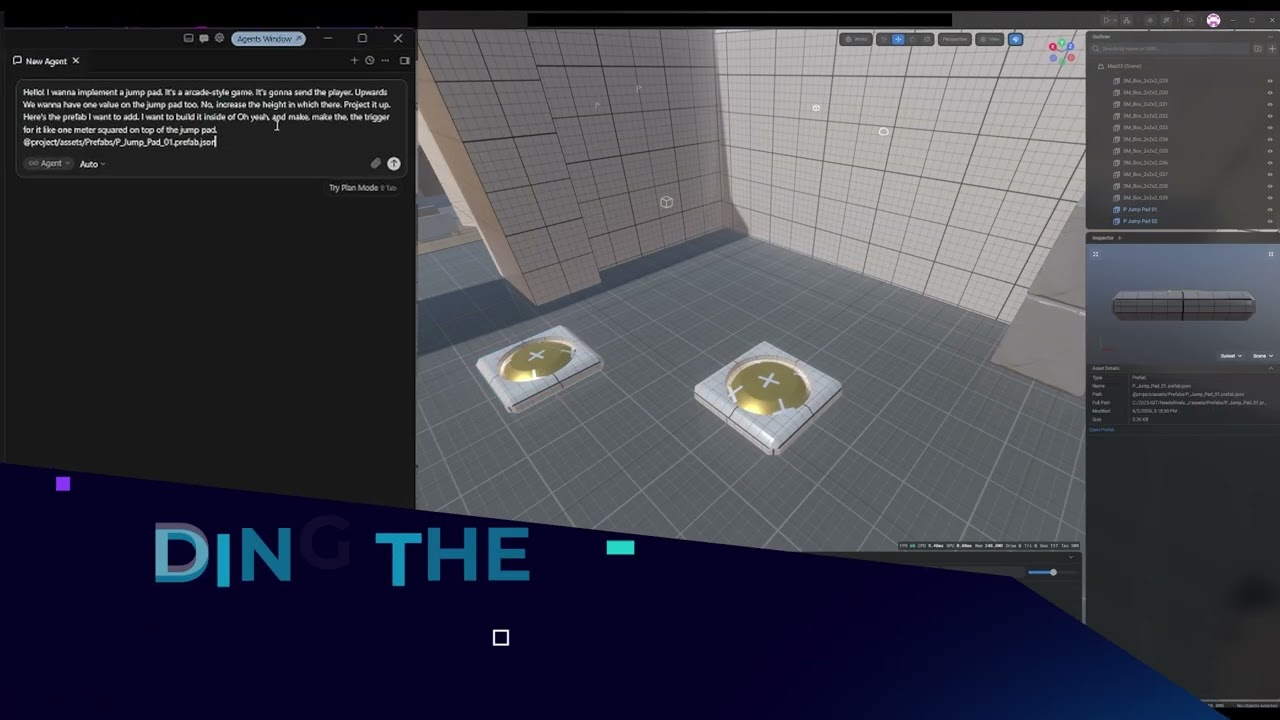Activate the Select tool in viewport toolbar
Screen dimensions: 1280x720
[884, 39]
